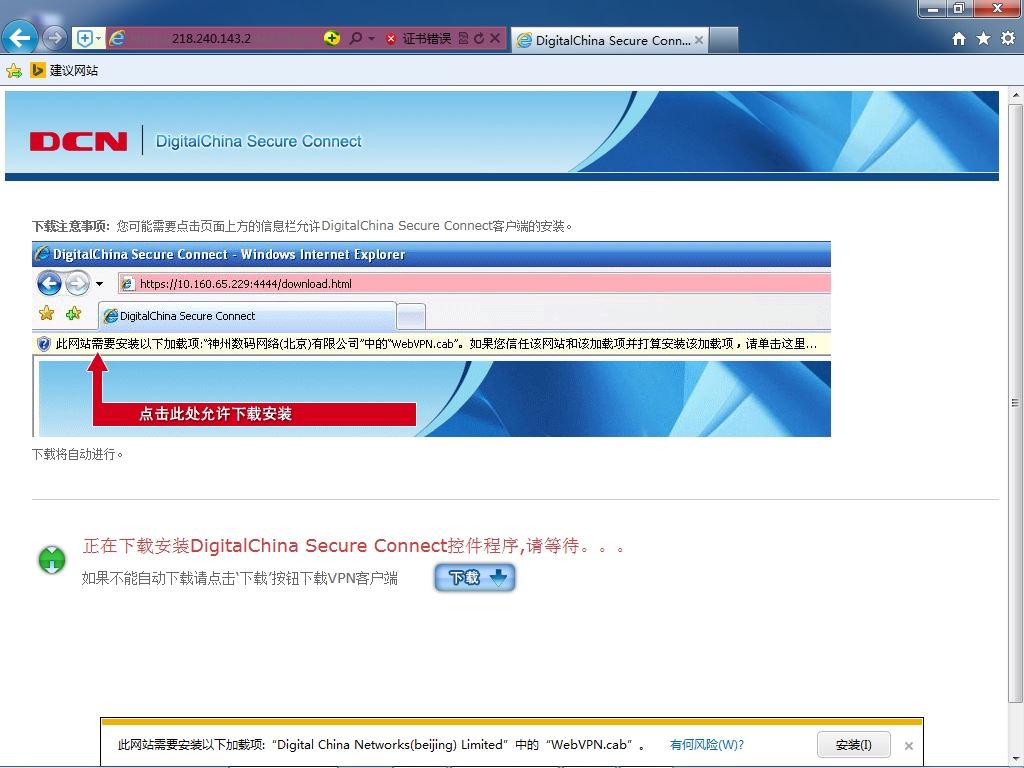Click the red 正在下载安装 status message
The width and height of the screenshot is (1024, 768).
[354, 546]
